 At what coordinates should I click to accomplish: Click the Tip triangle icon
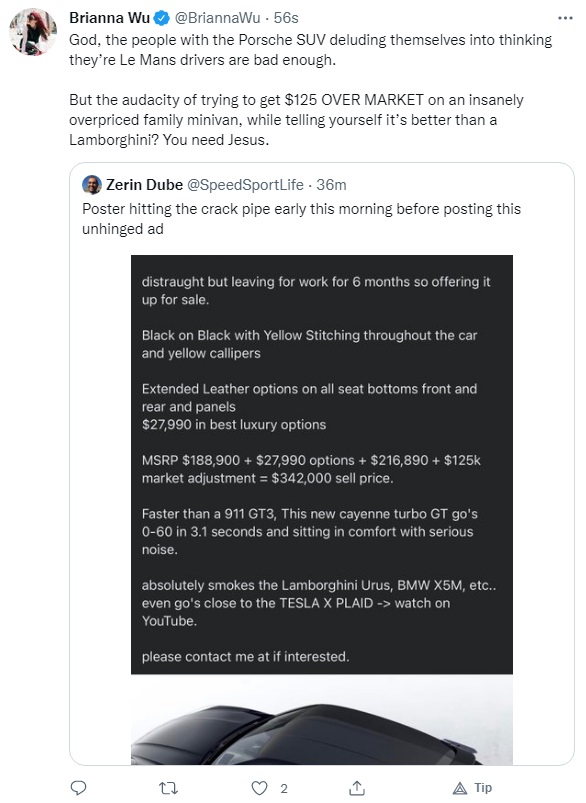click(x=460, y=788)
